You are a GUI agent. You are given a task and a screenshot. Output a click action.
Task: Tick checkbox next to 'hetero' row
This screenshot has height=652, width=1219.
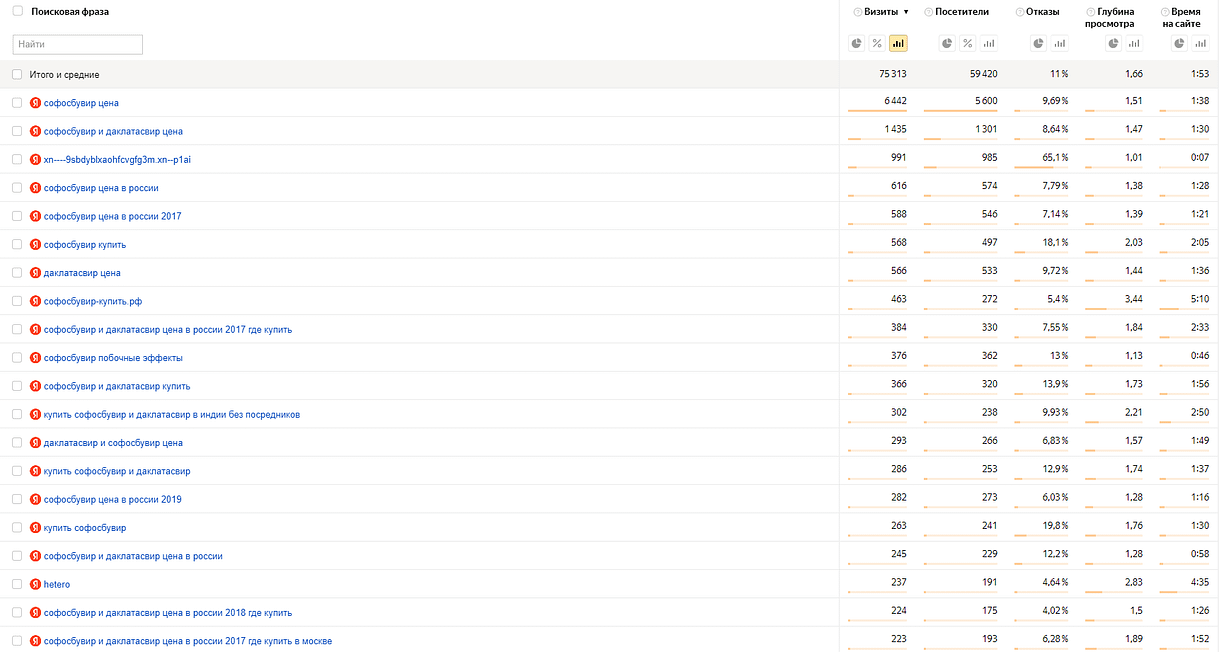[x=17, y=584]
